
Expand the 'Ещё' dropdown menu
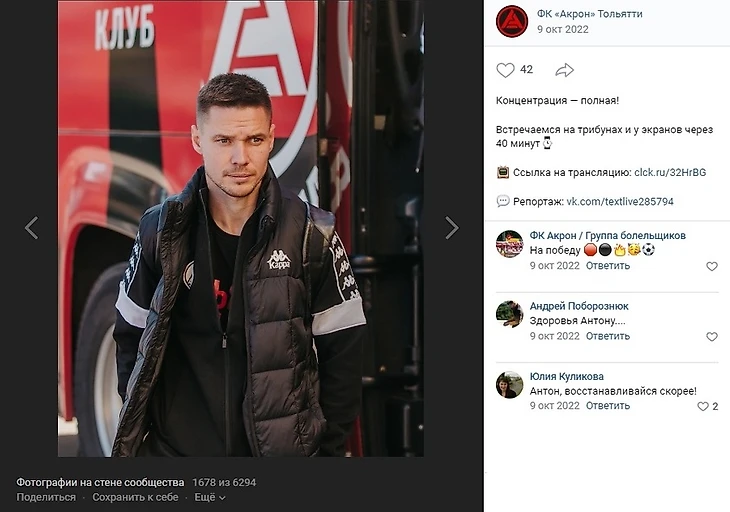click(x=210, y=497)
